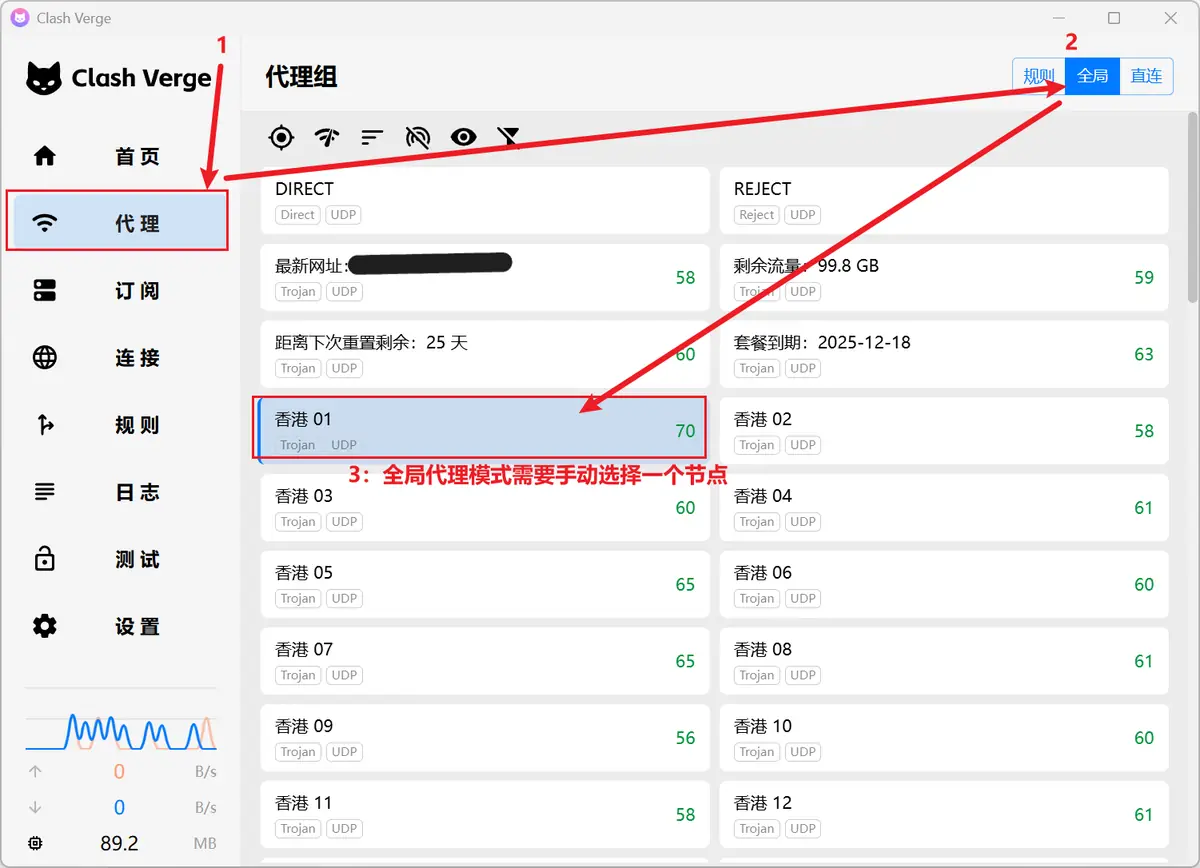
Task: Click the server icon beside 订阅
Action: point(45,291)
